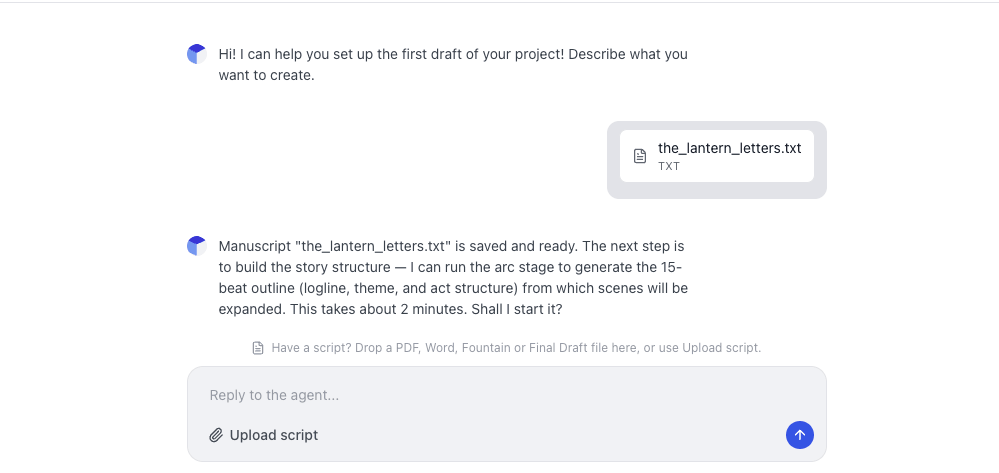The image size is (999, 473).
Task: Click the blue send arrow button
Action: (x=800, y=435)
